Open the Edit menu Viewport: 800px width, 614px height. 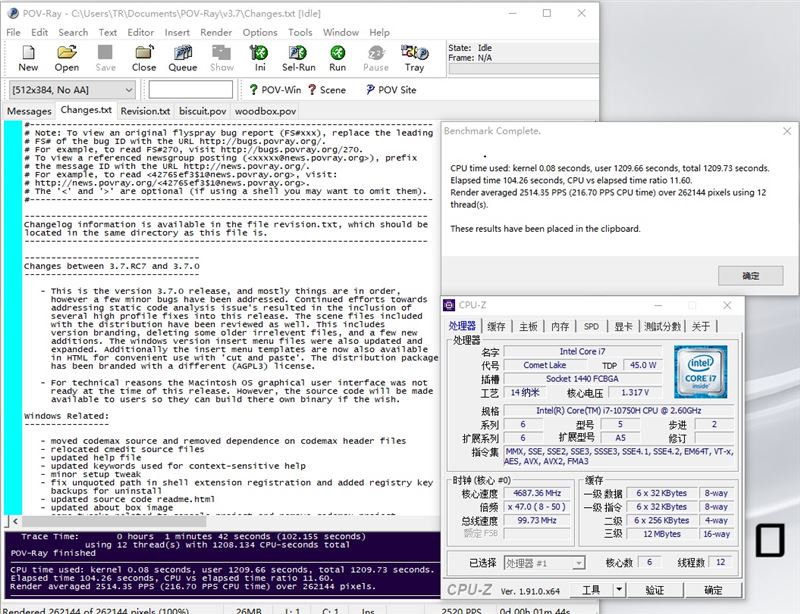pos(39,32)
